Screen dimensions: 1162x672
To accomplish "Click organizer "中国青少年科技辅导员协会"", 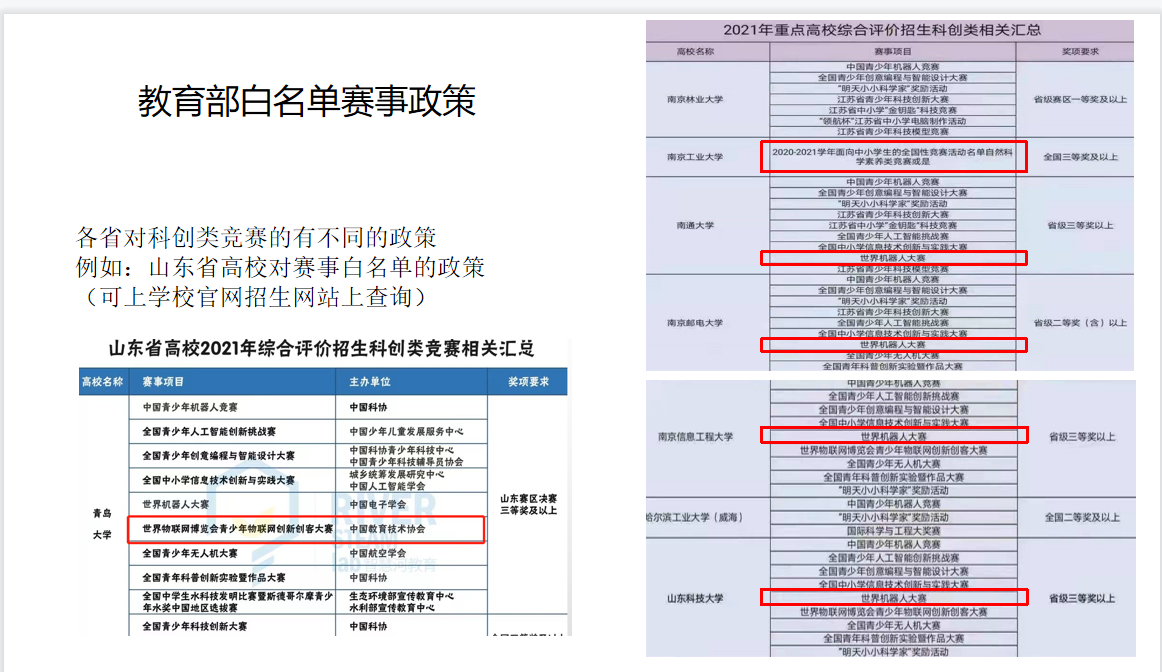I will click(x=406, y=462).
